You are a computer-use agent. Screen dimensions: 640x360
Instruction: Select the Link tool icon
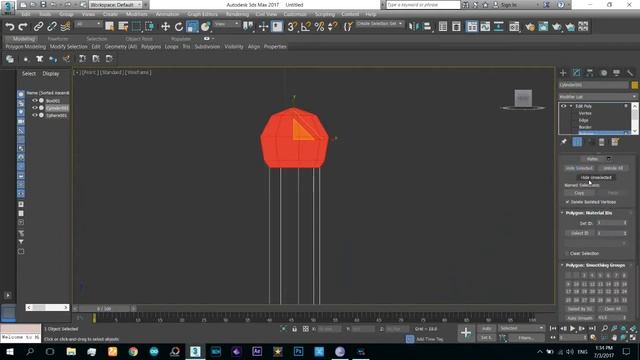point(38,27)
